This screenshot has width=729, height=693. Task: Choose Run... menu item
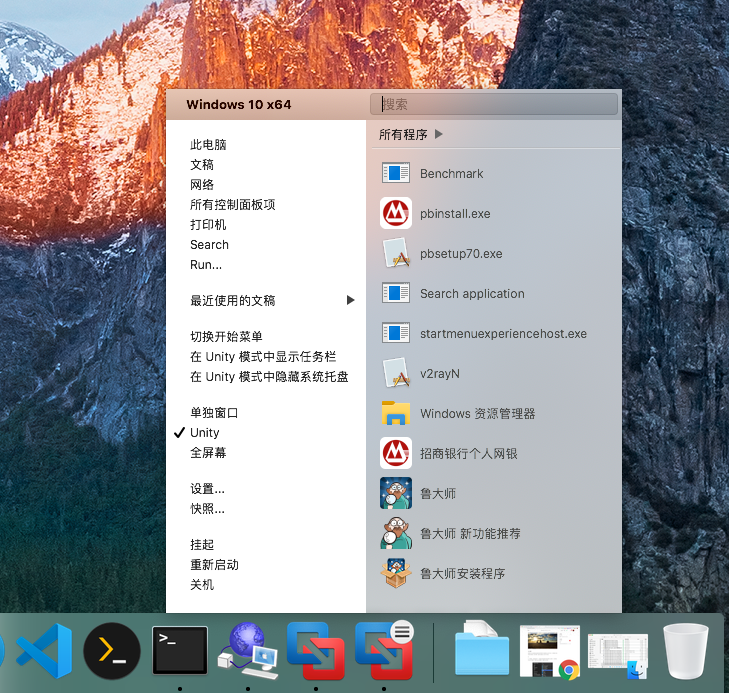pyautogui.click(x=206, y=264)
